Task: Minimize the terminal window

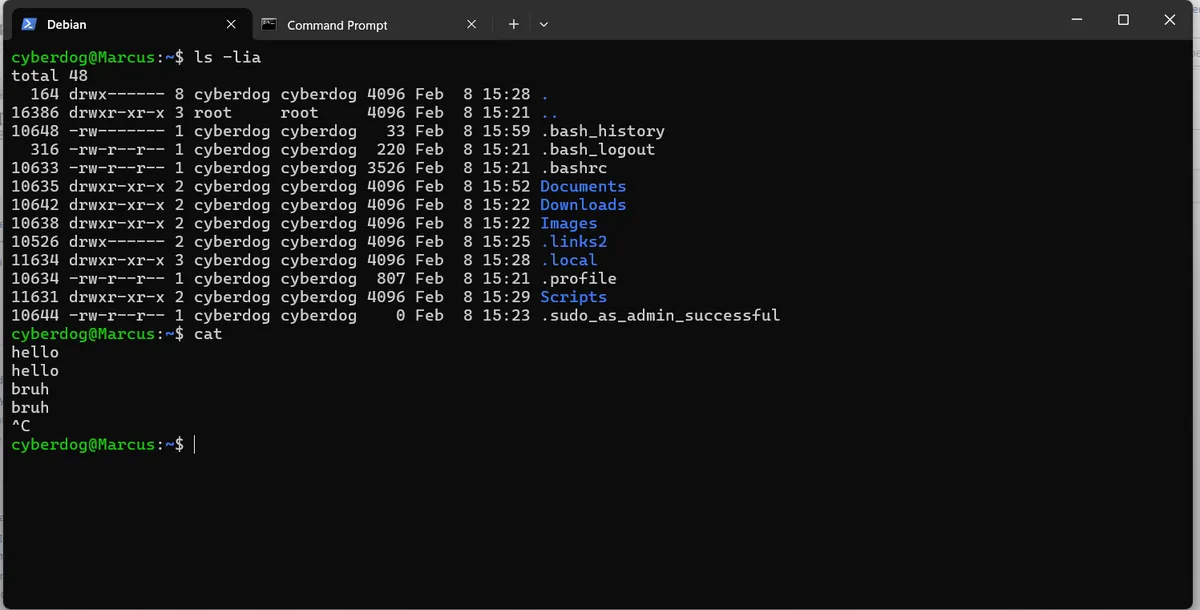Action: [x=1077, y=20]
